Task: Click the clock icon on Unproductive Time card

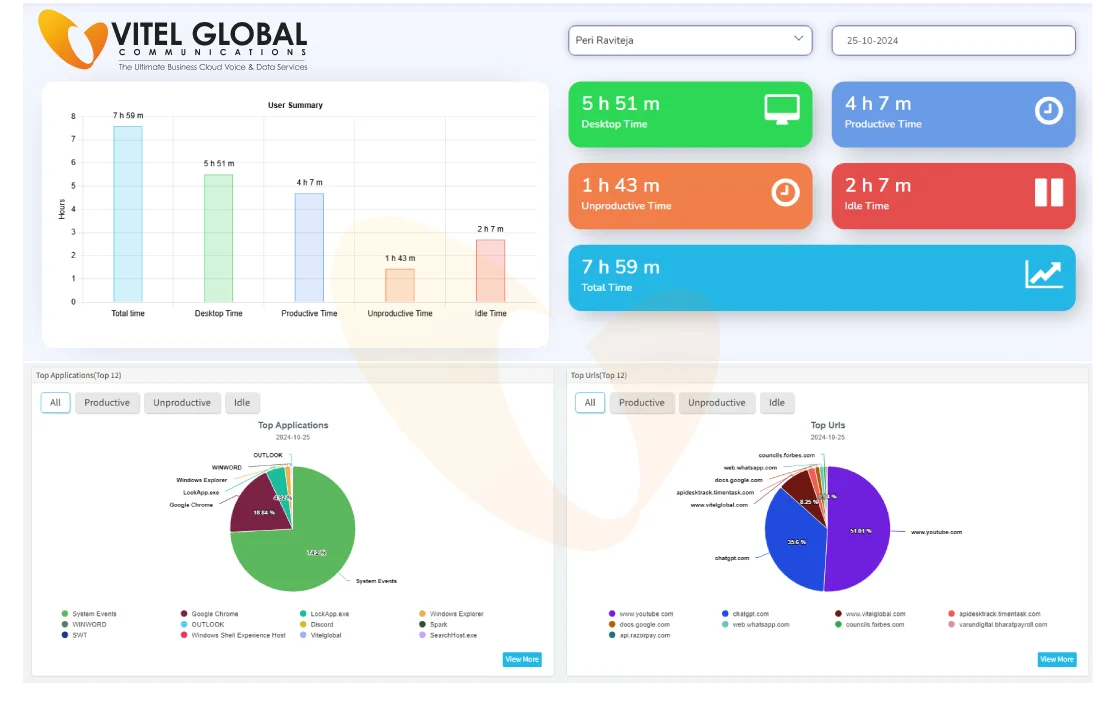Action: coord(785,192)
